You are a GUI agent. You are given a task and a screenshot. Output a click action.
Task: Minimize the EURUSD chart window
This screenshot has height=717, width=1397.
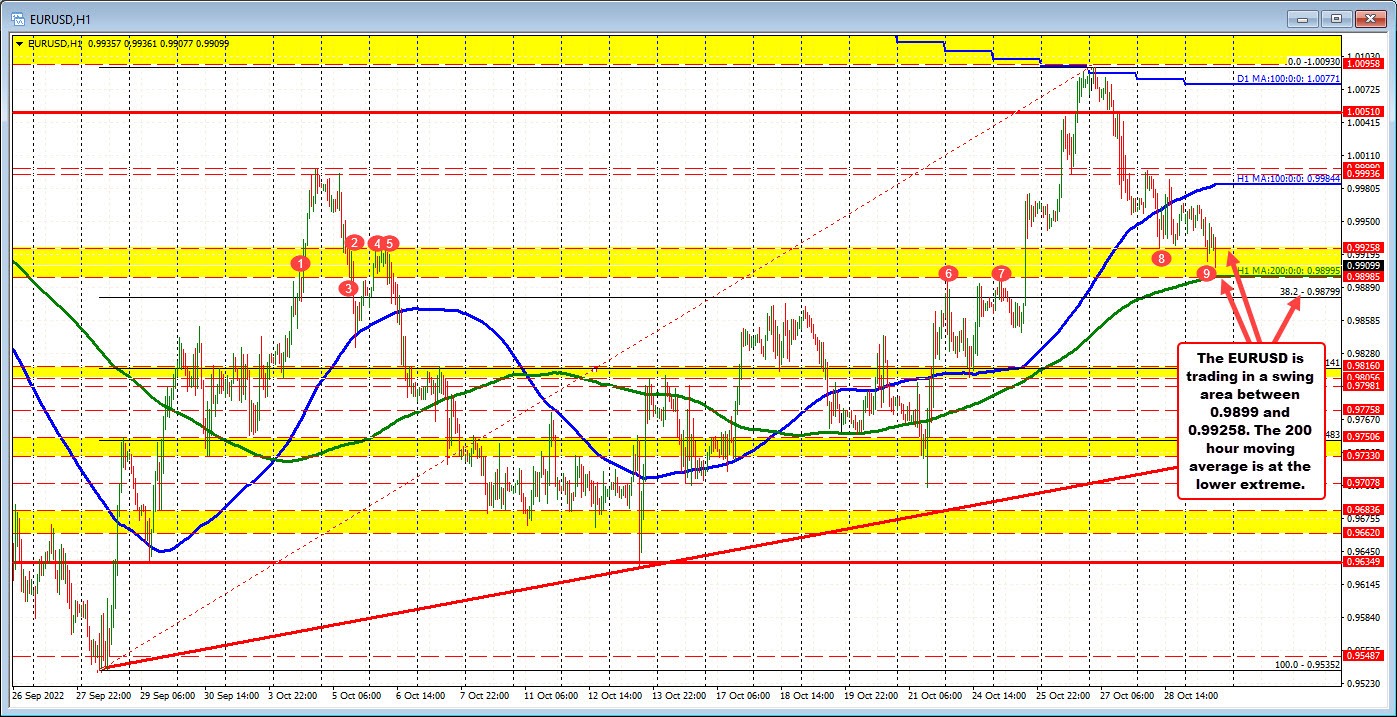pos(1302,18)
